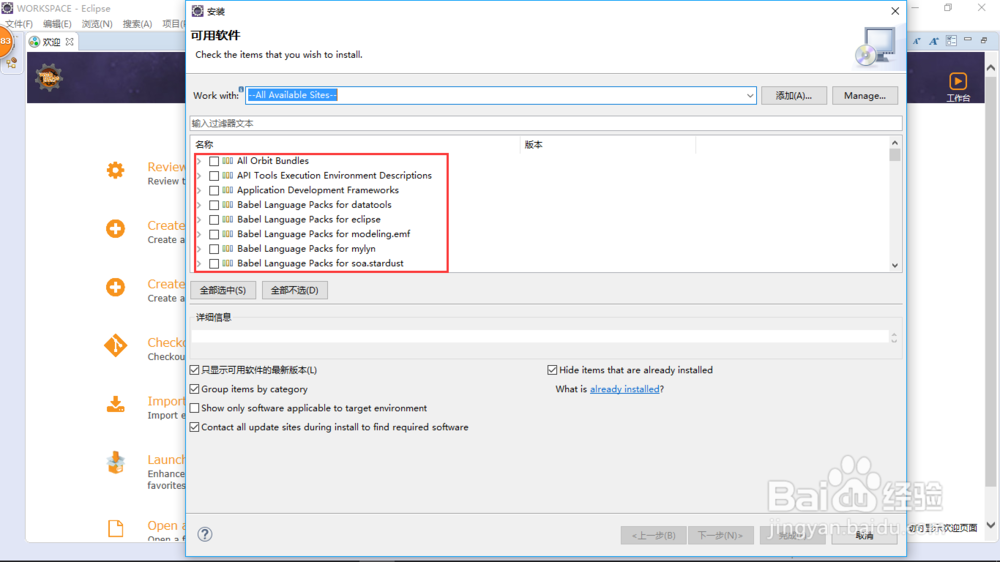The height and width of the screenshot is (562, 1000).
Task: Open the 浏览(N) menu in Eclipse
Action: pyautogui.click(x=96, y=24)
